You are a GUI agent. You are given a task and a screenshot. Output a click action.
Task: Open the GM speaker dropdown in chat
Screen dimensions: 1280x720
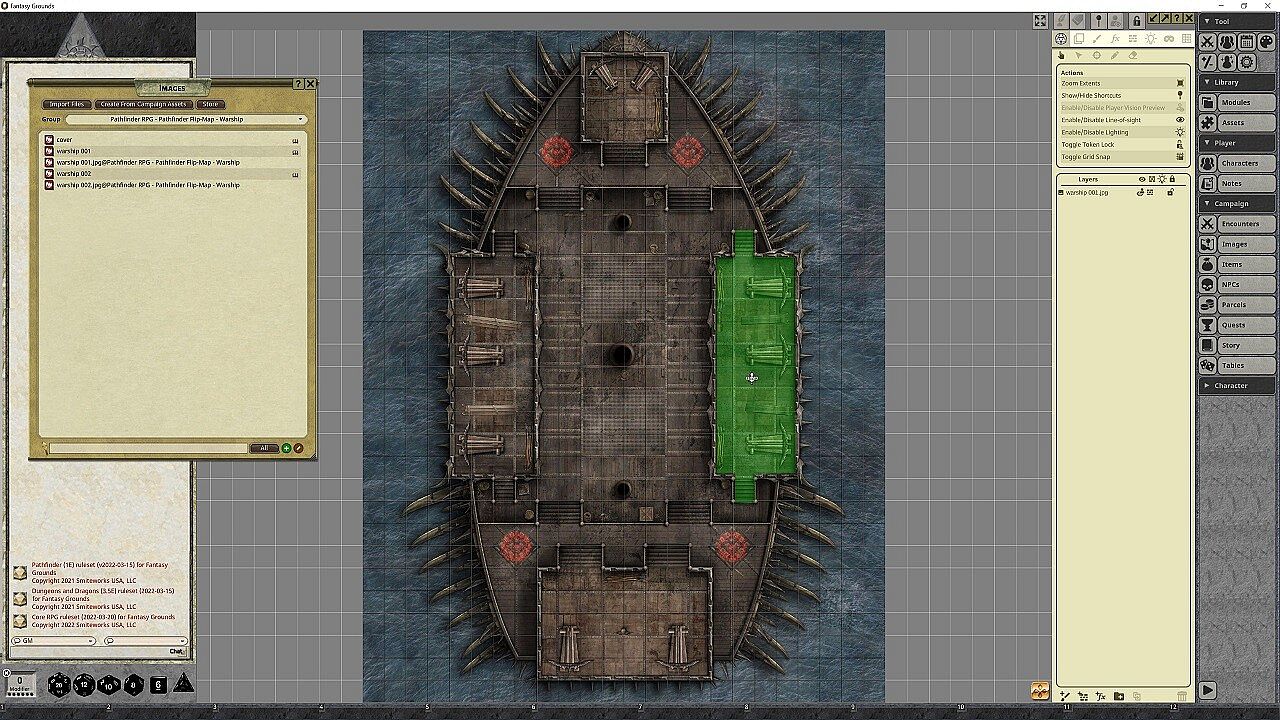[54, 641]
